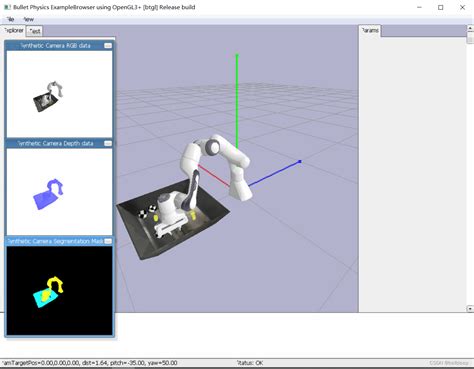The height and width of the screenshot is (369, 474).
Task: Switch to the Test tab
Action: (34, 31)
